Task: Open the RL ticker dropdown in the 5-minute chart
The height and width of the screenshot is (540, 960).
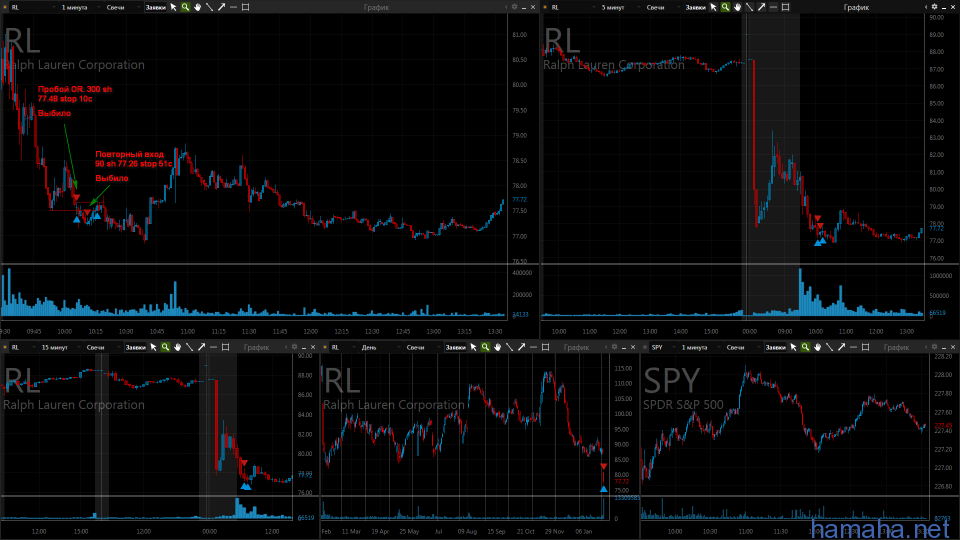Action: pyautogui.click(x=572, y=7)
